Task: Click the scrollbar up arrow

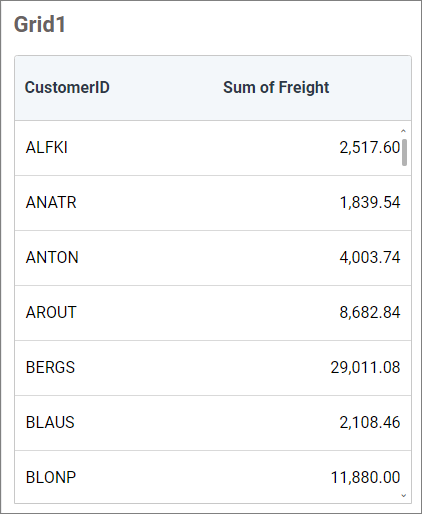Action: (404, 131)
